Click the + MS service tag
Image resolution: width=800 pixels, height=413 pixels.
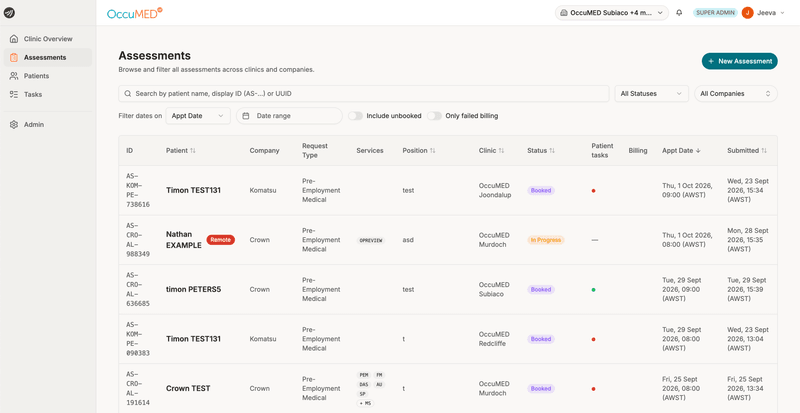point(365,403)
